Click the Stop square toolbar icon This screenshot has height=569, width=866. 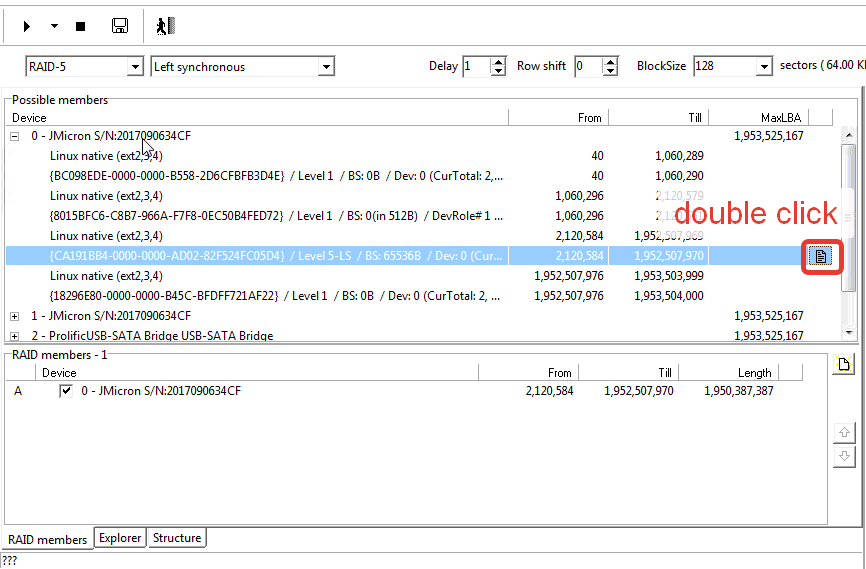click(81, 26)
